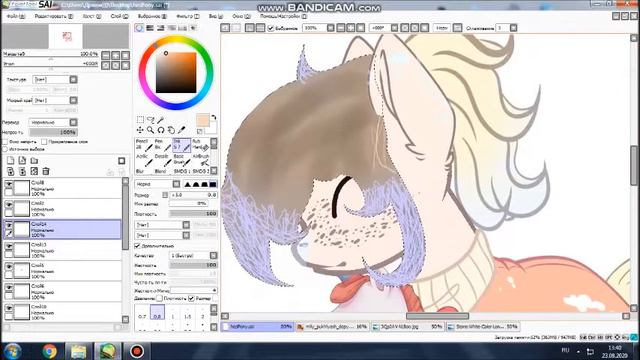Select the magic wand tool
640x360 pixels.
(161, 120)
